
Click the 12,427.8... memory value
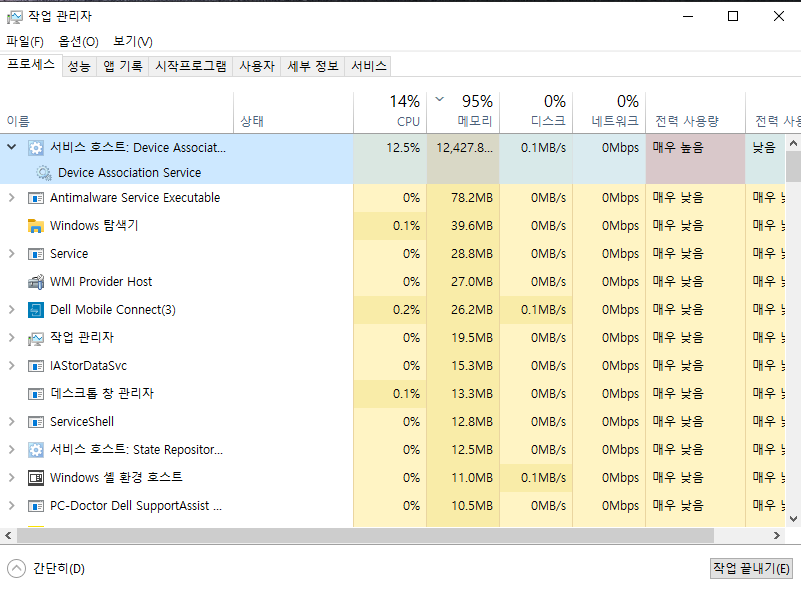click(464, 148)
